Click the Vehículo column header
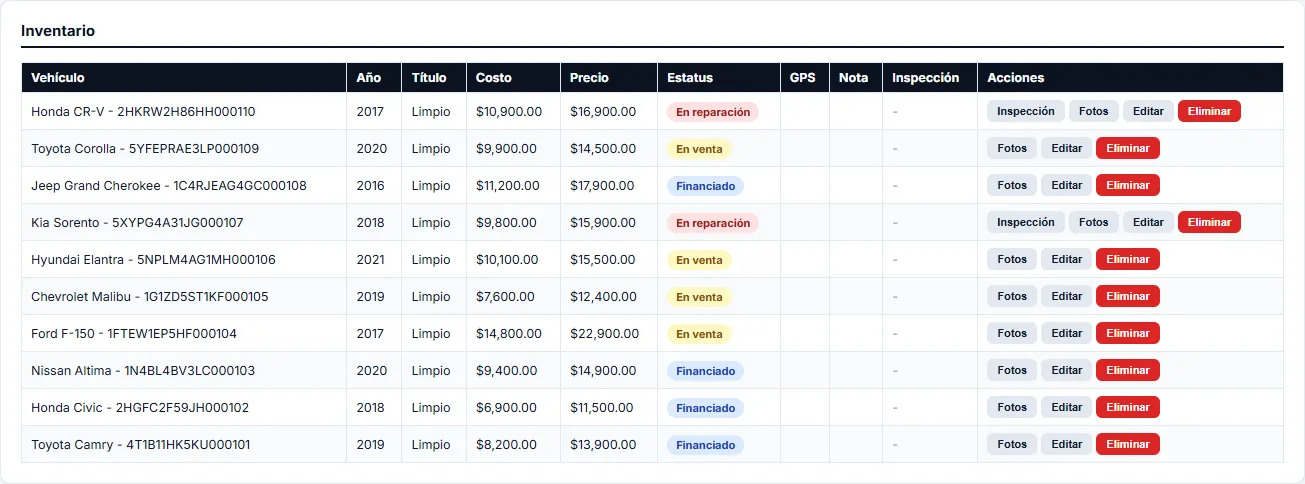 [58, 77]
